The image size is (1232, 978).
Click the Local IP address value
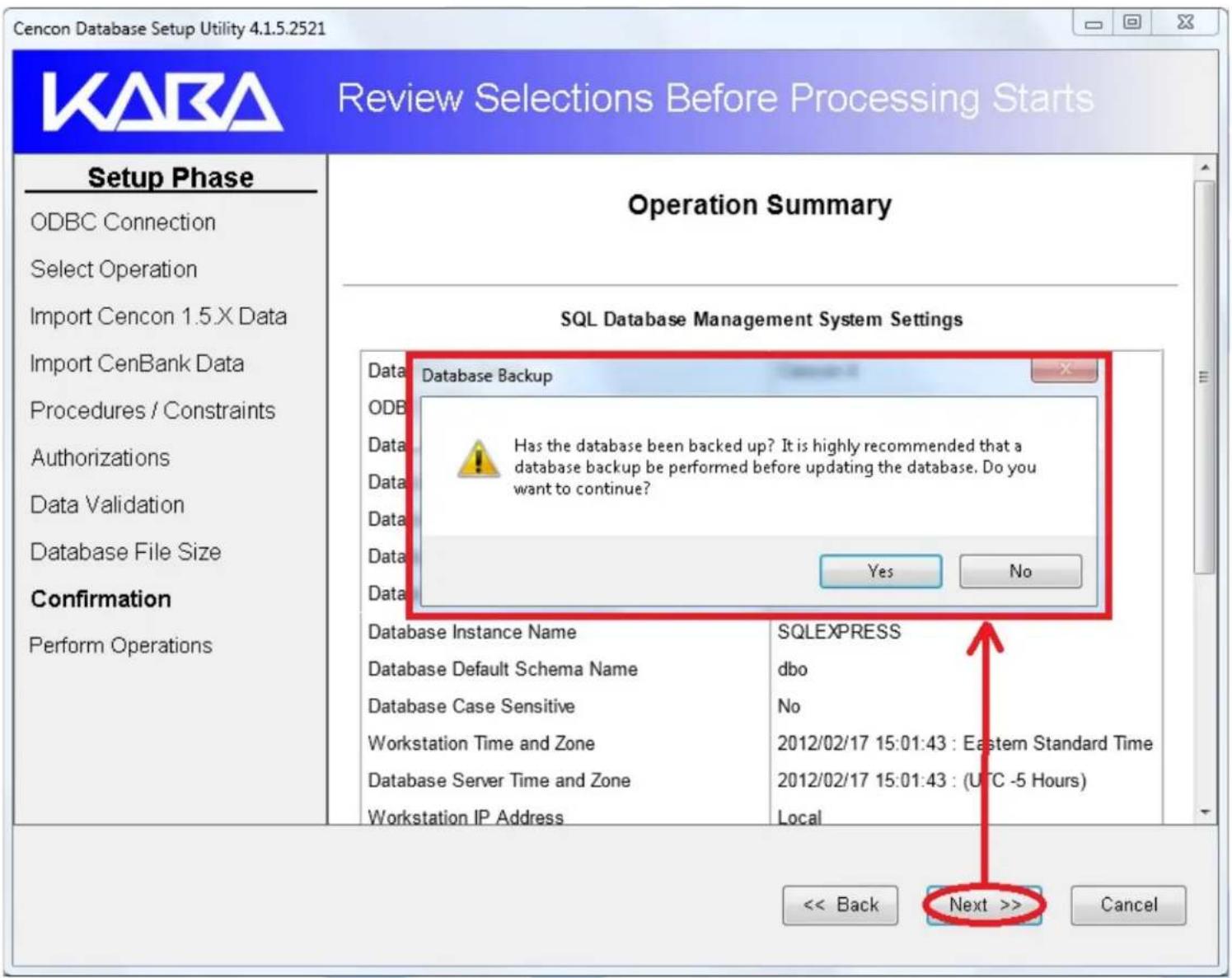click(799, 817)
